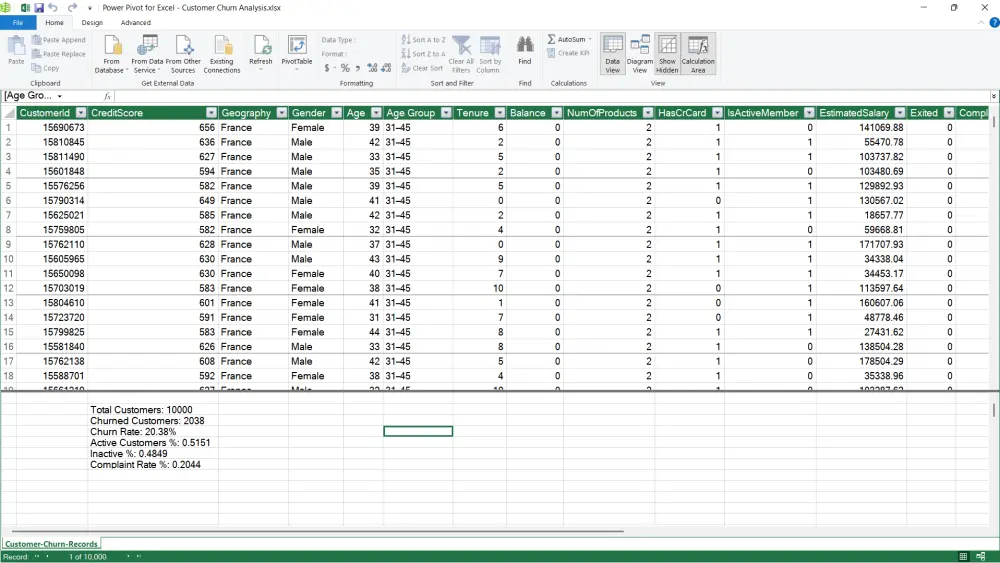Open Age column filter dropdown

click(376, 113)
